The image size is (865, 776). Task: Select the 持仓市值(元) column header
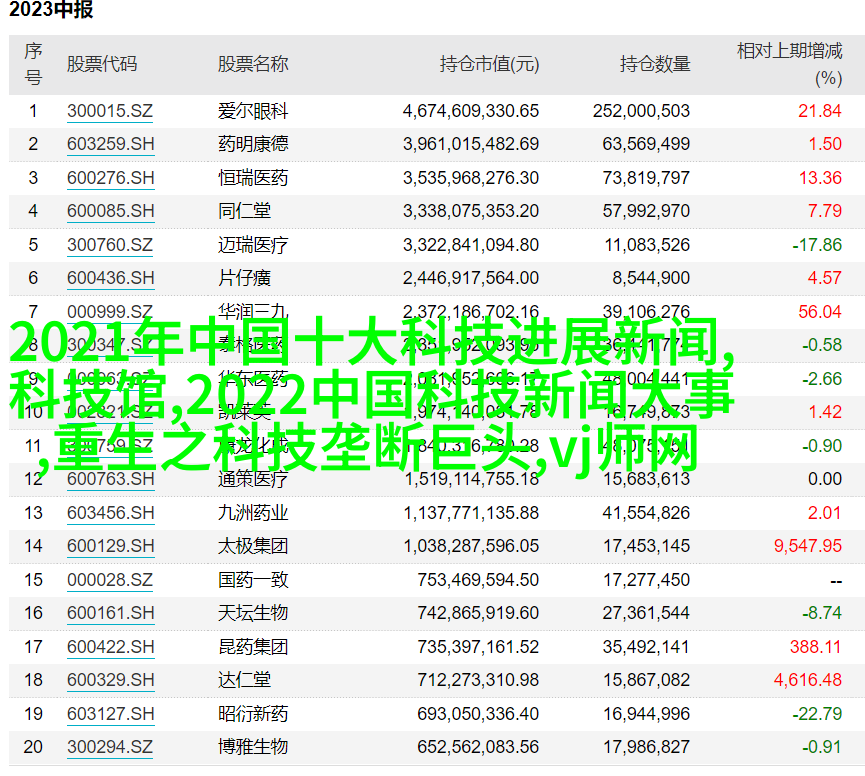point(489,65)
